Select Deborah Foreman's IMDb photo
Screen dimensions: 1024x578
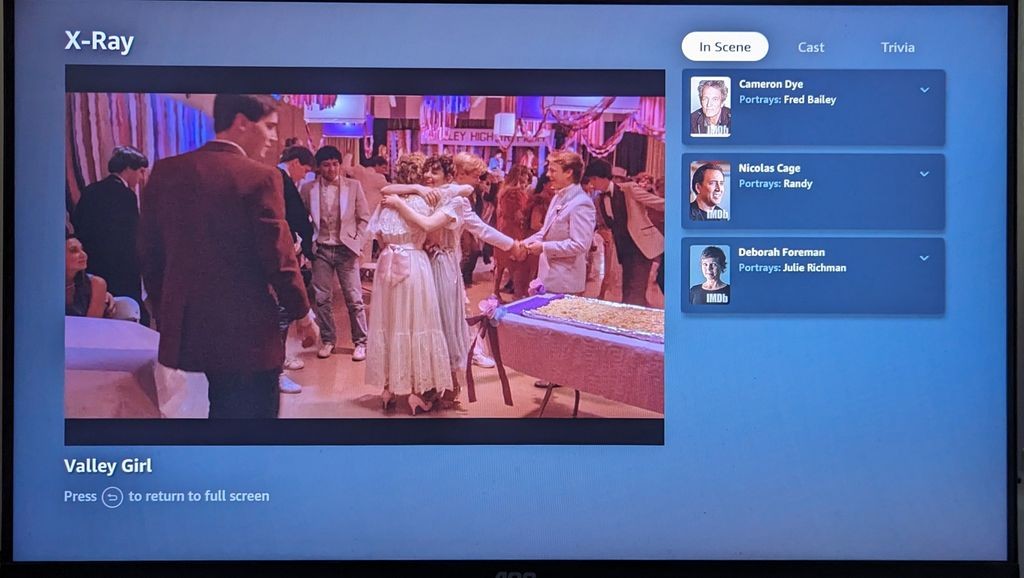tap(710, 275)
